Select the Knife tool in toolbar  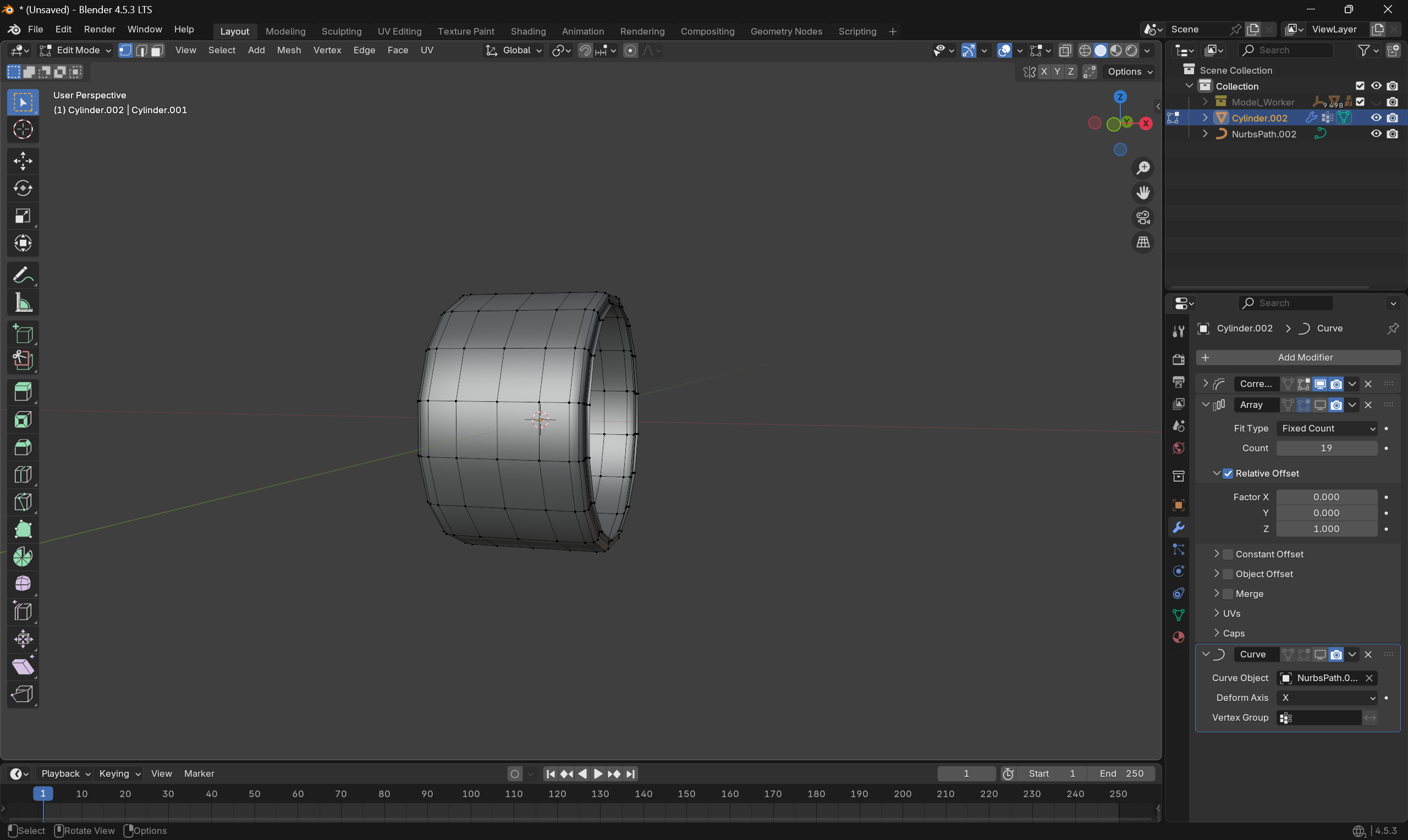(23, 502)
